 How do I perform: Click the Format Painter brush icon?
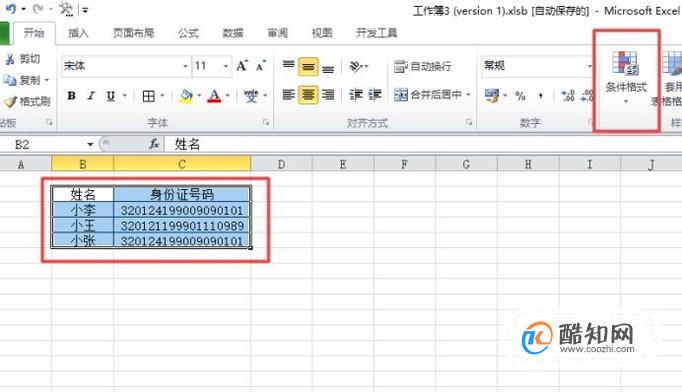coord(10,102)
